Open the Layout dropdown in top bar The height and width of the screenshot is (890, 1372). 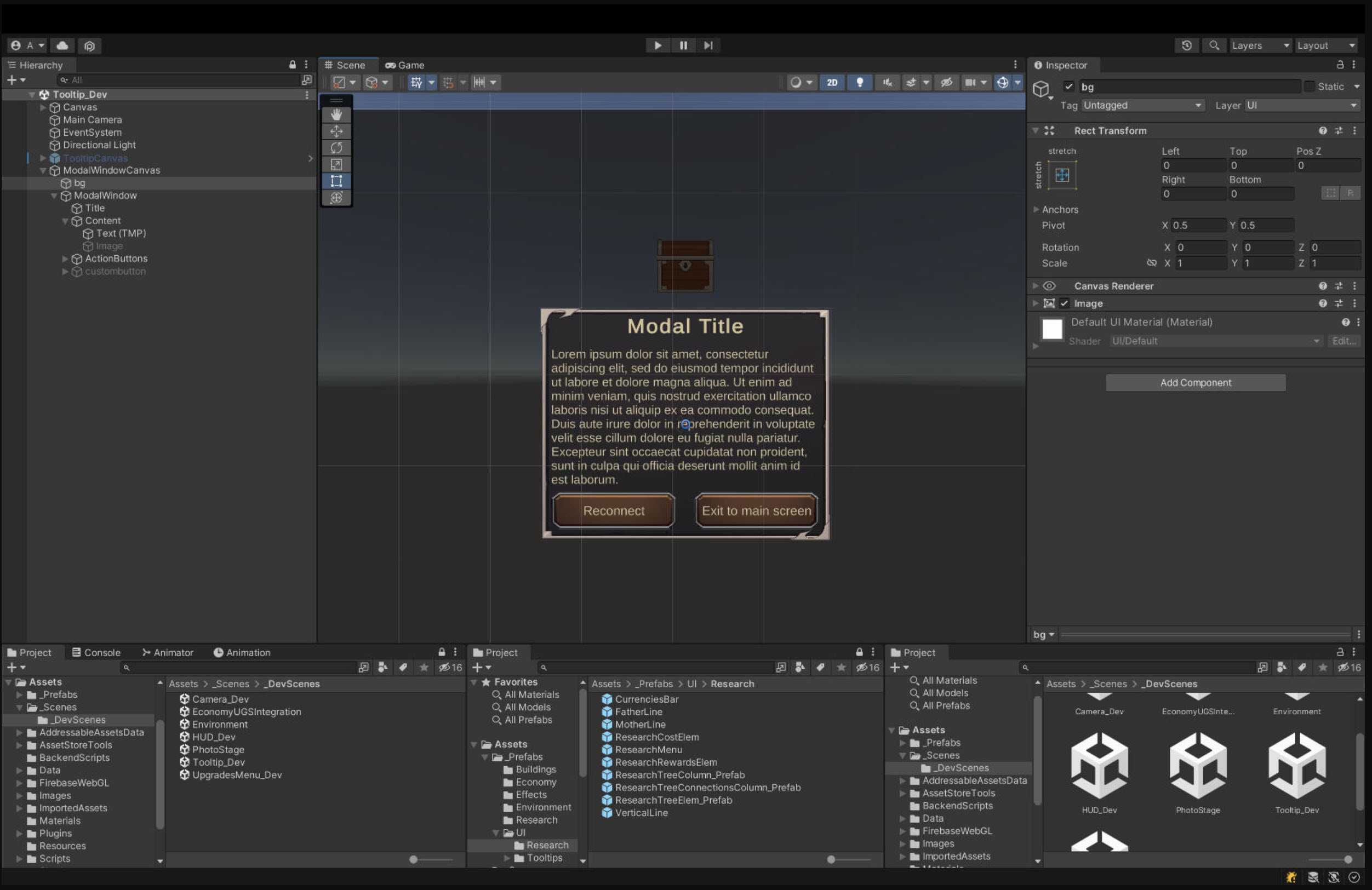pos(1325,45)
